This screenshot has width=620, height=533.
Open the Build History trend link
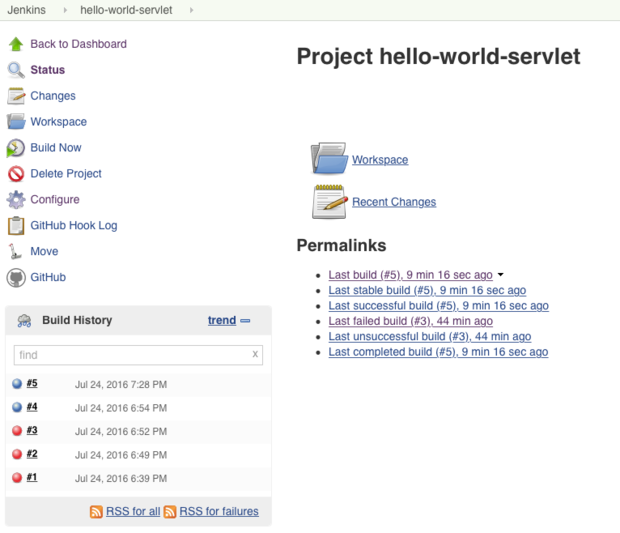click(x=222, y=320)
